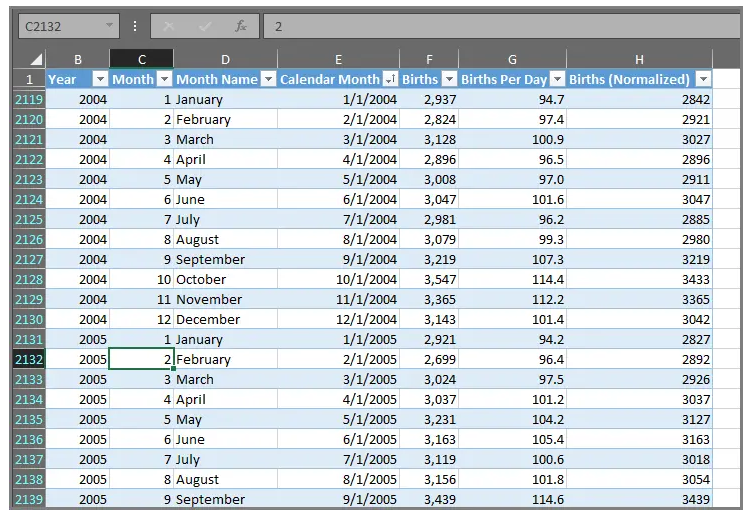Click normalized births value 2827
The height and width of the screenshot is (520, 754).
click(640, 339)
